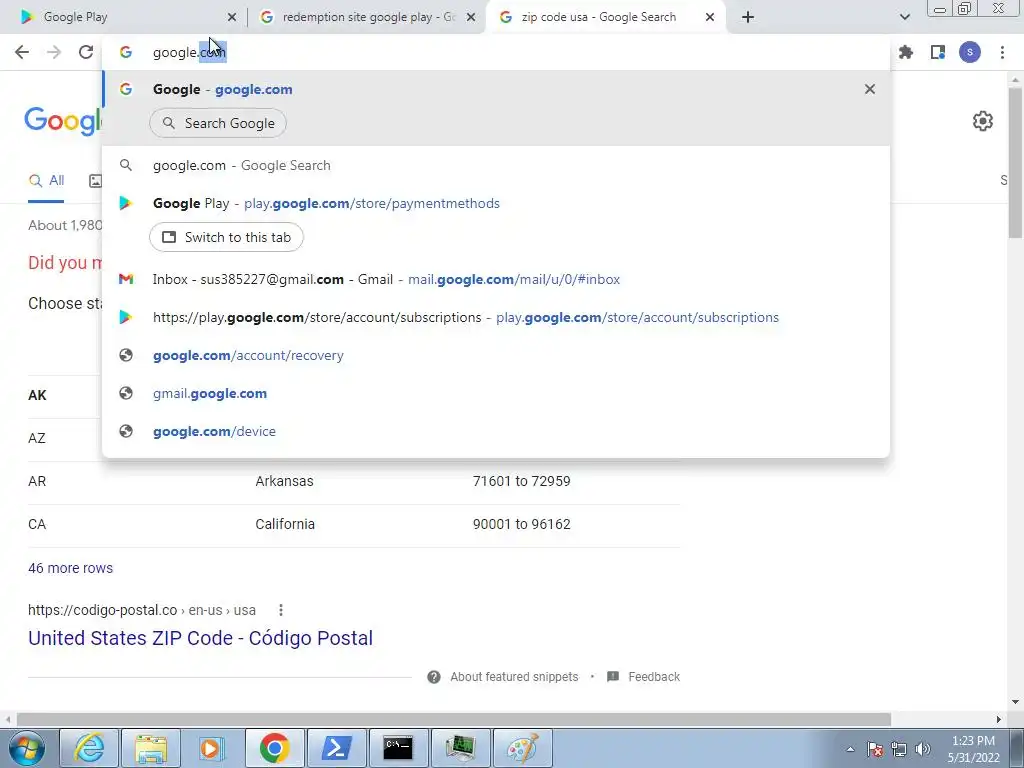Open options dots beside codigo-postal.co result
1024x768 pixels.
pyautogui.click(x=281, y=610)
